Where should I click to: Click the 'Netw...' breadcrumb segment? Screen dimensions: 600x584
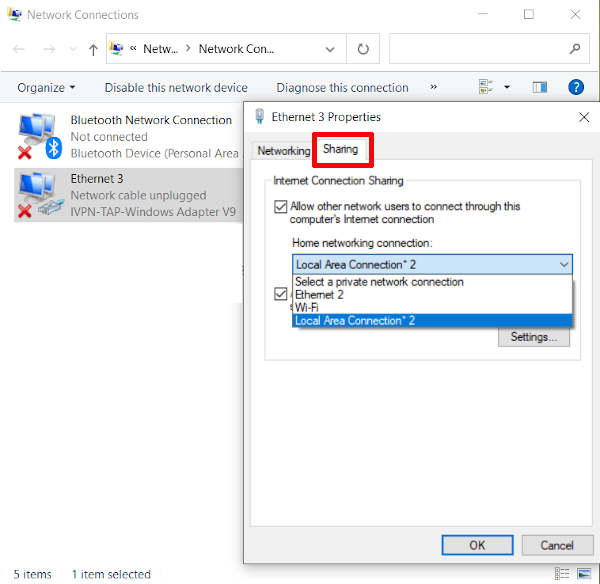(160, 49)
